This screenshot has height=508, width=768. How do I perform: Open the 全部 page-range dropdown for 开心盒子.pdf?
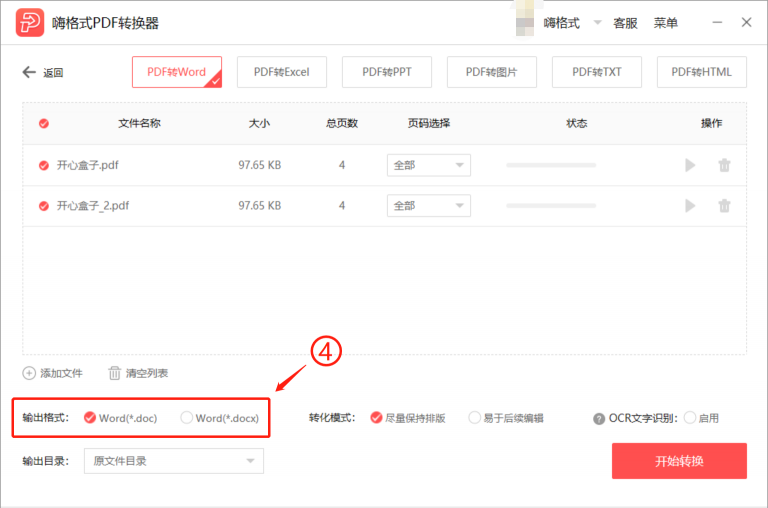429,165
